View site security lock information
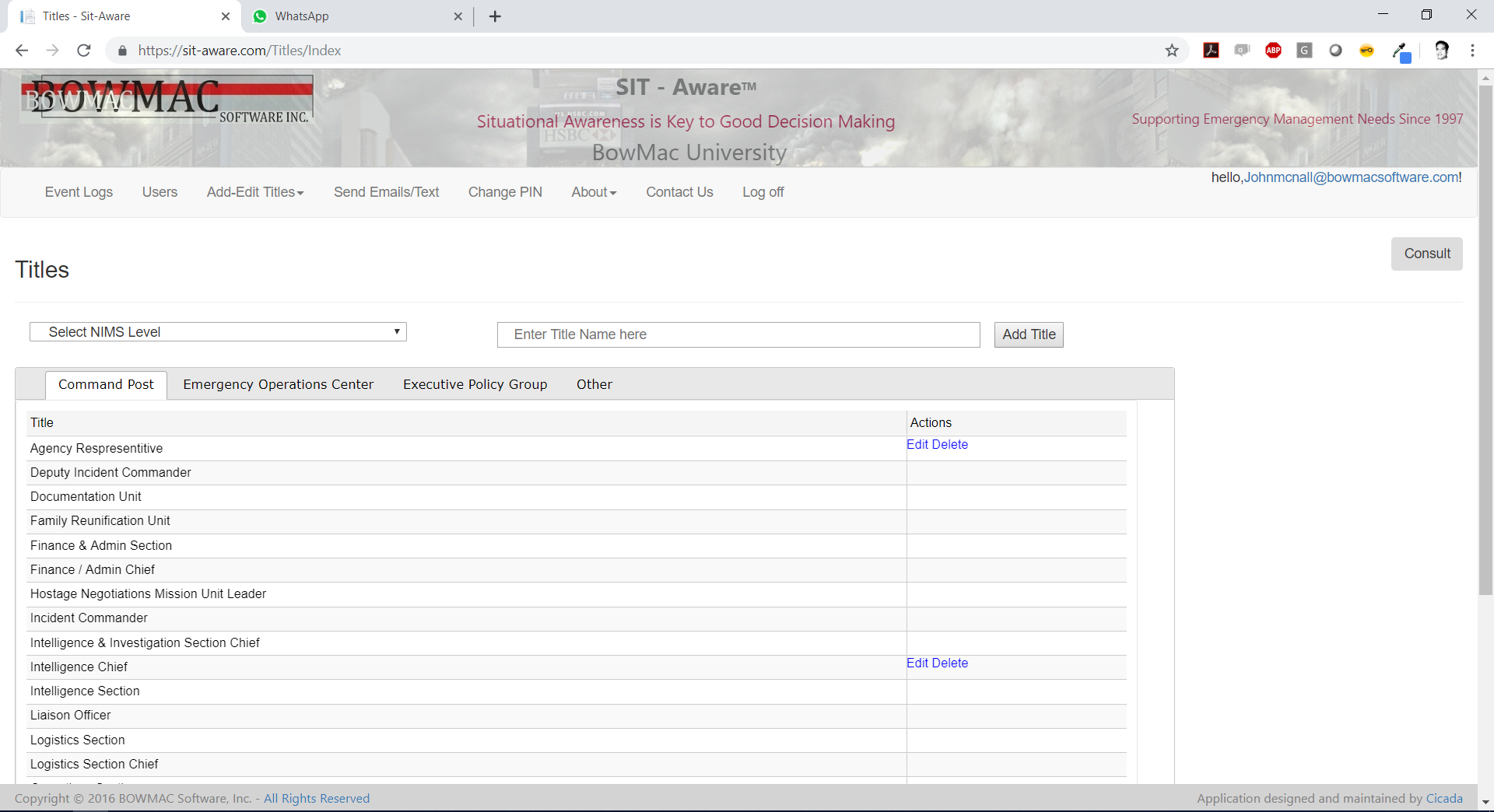1494x812 pixels. pos(121,51)
